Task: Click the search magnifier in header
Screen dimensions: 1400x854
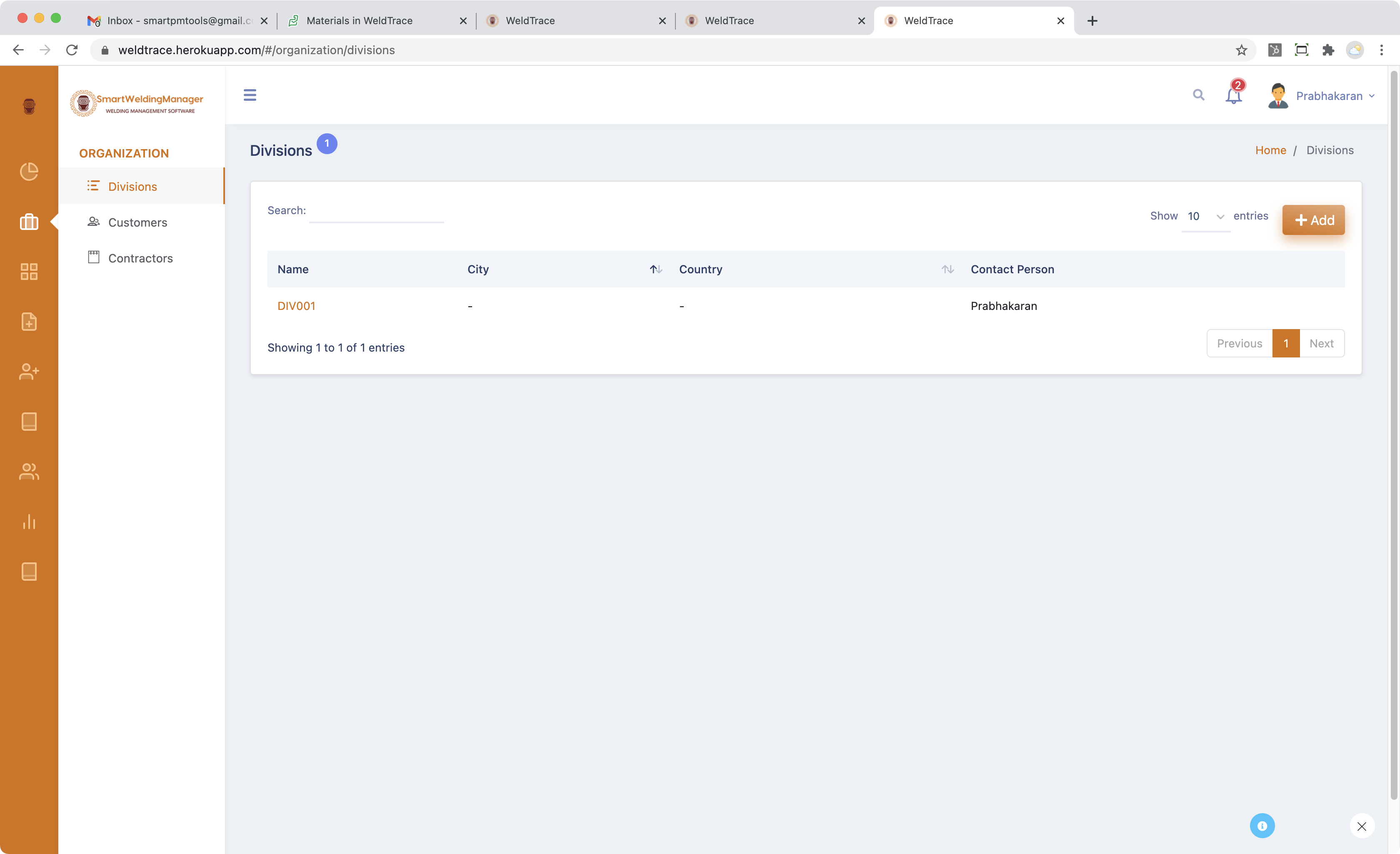Action: coord(1198,95)
